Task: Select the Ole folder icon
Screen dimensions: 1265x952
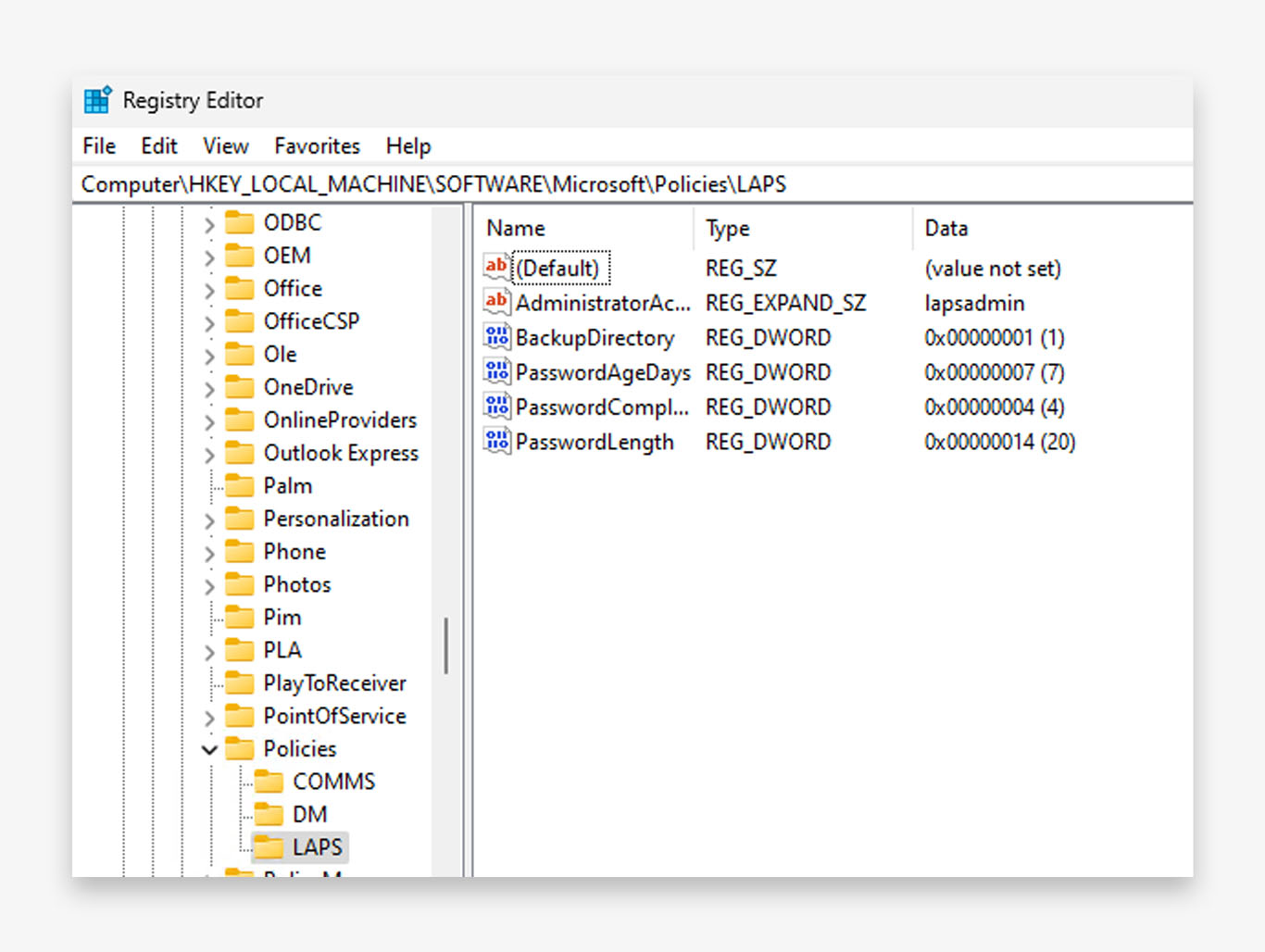Action: tap(240, 354)
